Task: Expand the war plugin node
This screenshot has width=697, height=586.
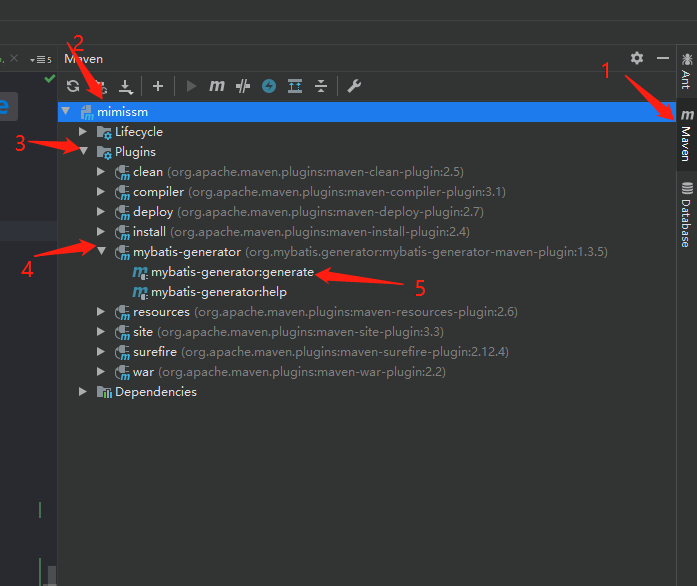Action: click(101, 371)
